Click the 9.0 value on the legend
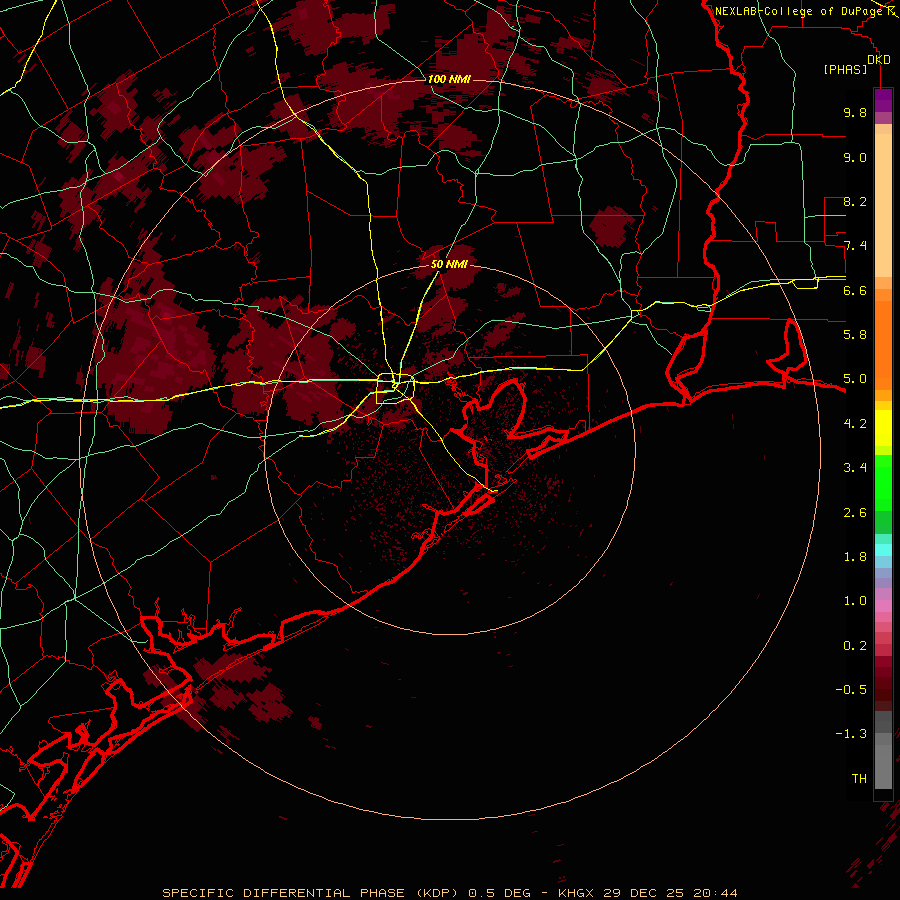The image size is (900, 900). (855, 157)
